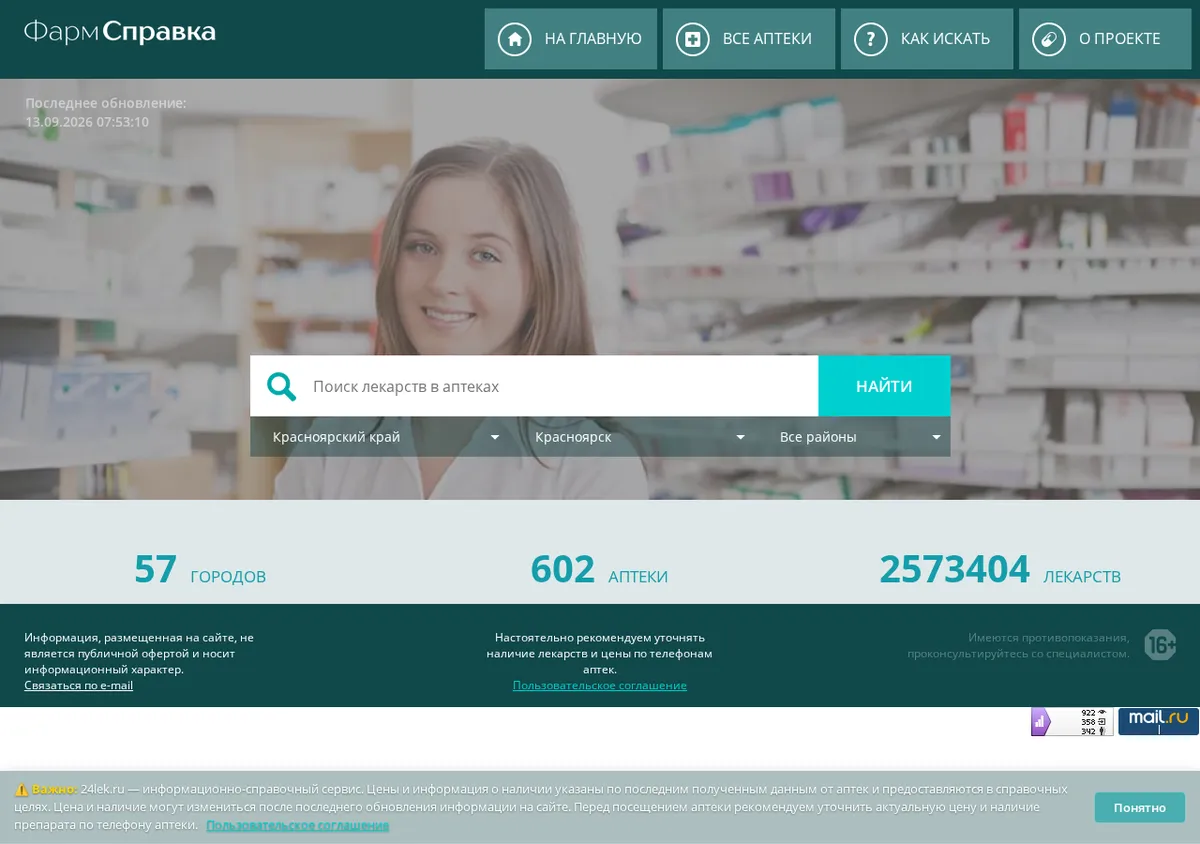Select the О ПРОЕКТЕ menu label
1200x844 pixels.
coord(1119,39)
